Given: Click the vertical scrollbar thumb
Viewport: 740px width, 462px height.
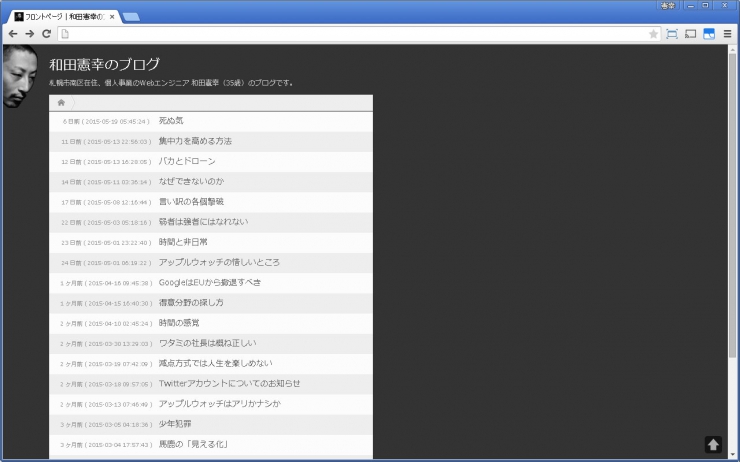Looking at the screenshot, I should [x=732, y=205].
